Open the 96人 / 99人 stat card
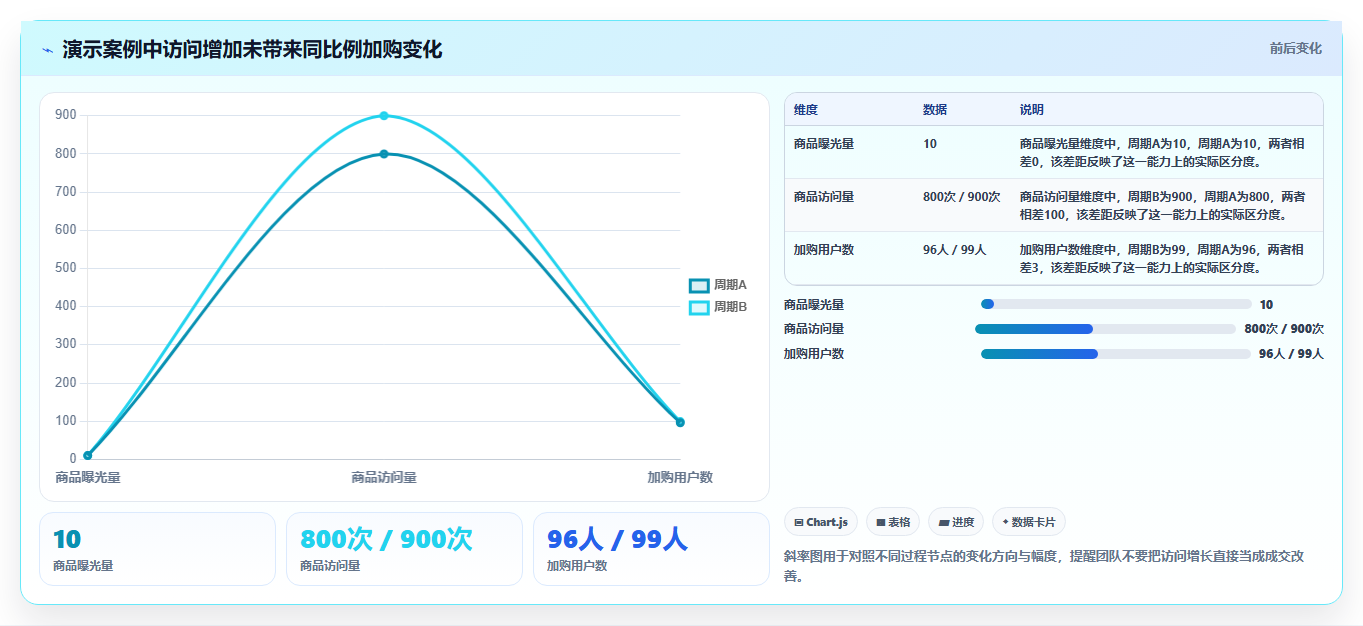The image size is (1363, 626). [651, 549]
